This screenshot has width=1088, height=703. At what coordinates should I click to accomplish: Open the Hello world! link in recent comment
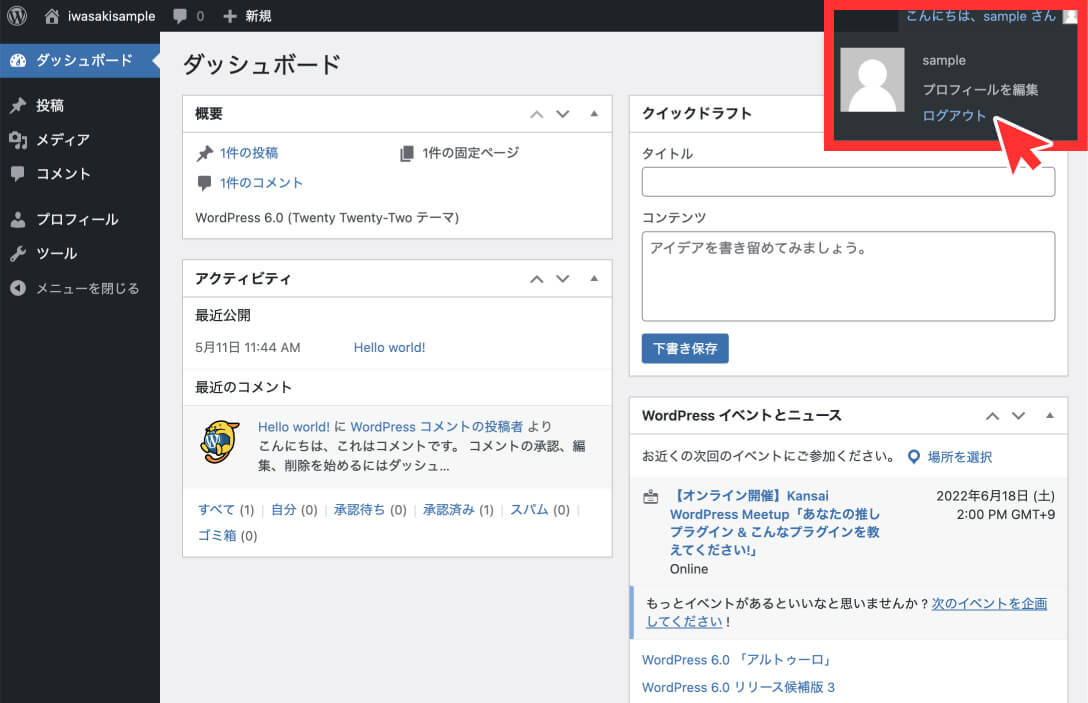[x=294, y=427]
